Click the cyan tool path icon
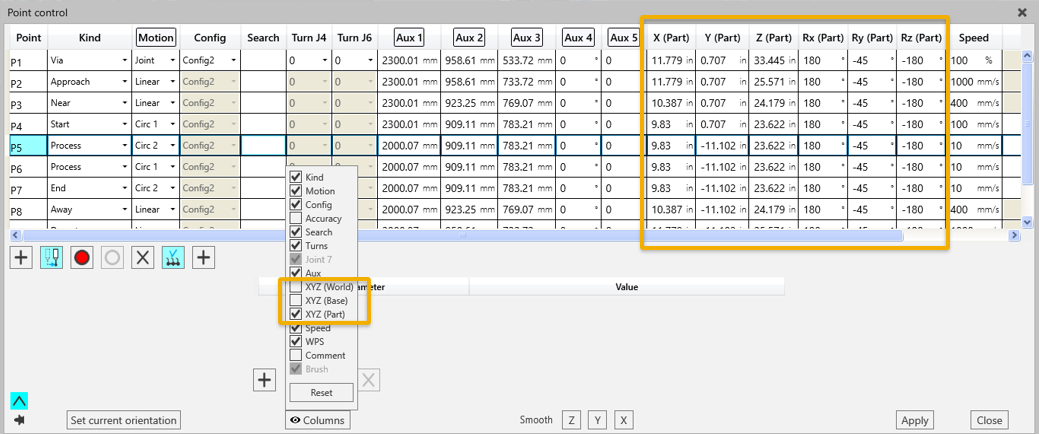 point(51,257)
